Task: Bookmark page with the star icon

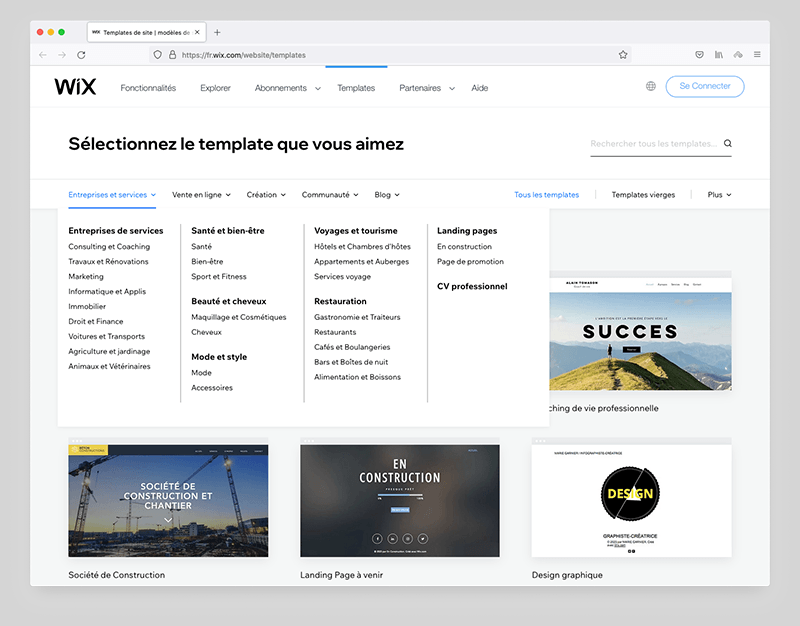Action: click(x=623, y=55)
